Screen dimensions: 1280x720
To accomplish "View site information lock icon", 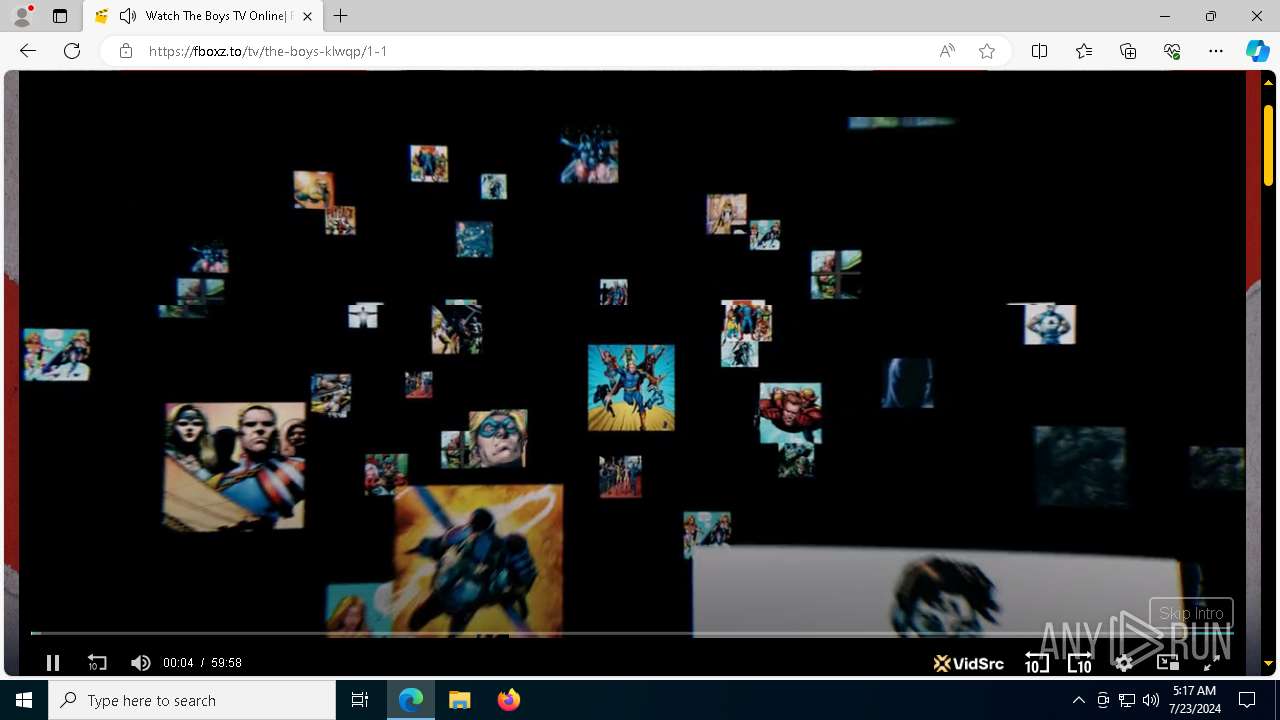I will pyautogui.click(x=126, y=51).
